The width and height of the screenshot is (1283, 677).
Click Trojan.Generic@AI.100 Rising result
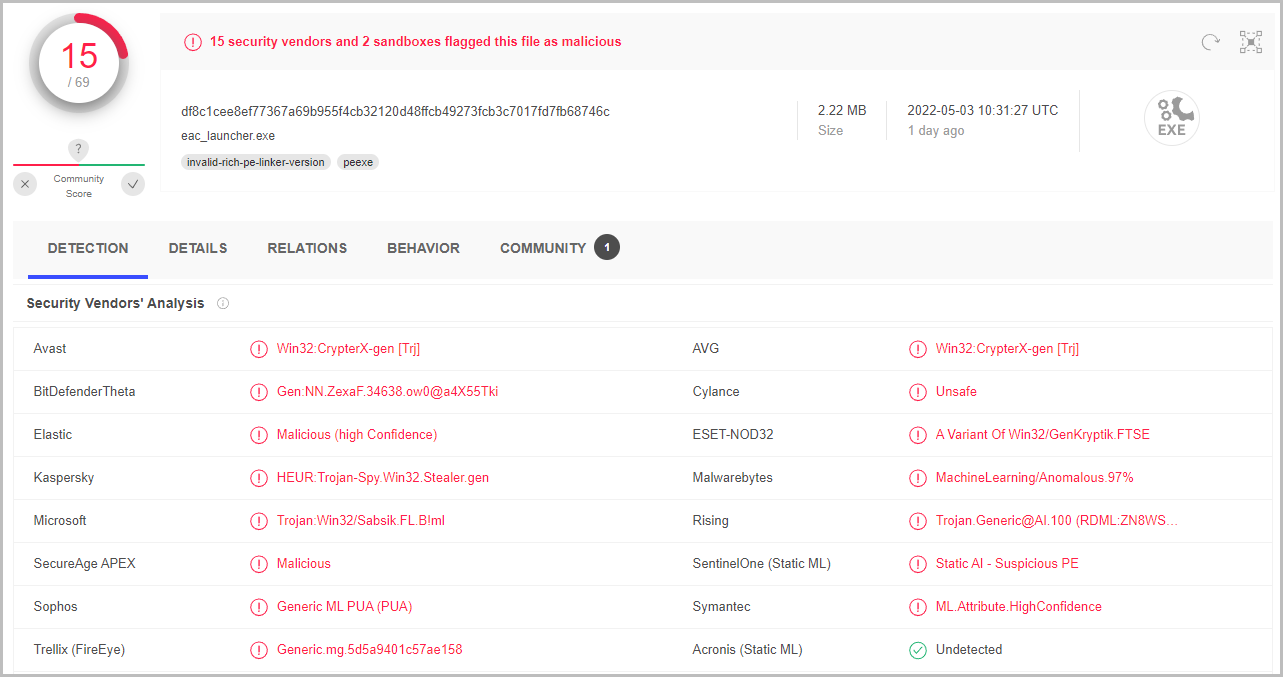pos(1057,521)
